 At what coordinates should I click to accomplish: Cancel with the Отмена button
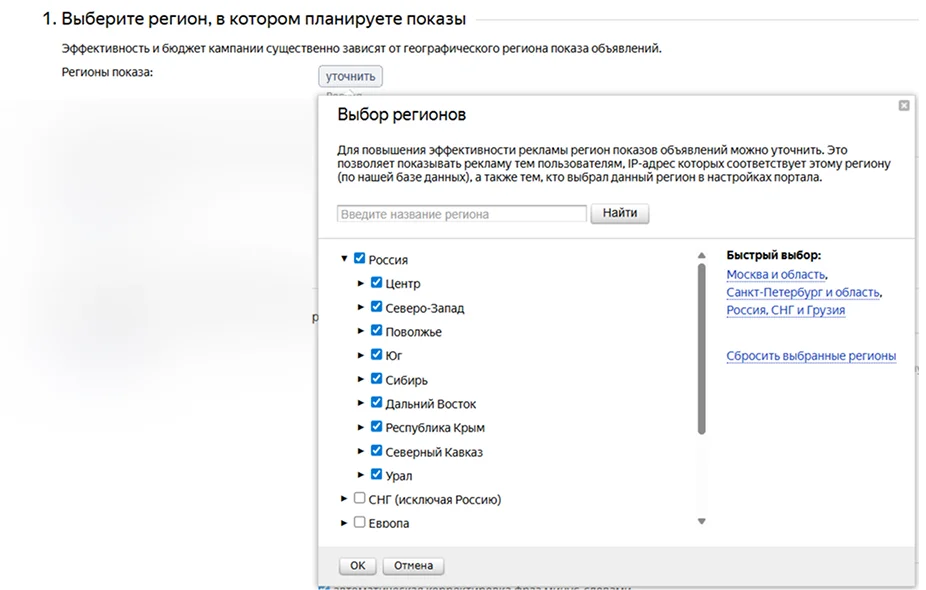(412, 566)
